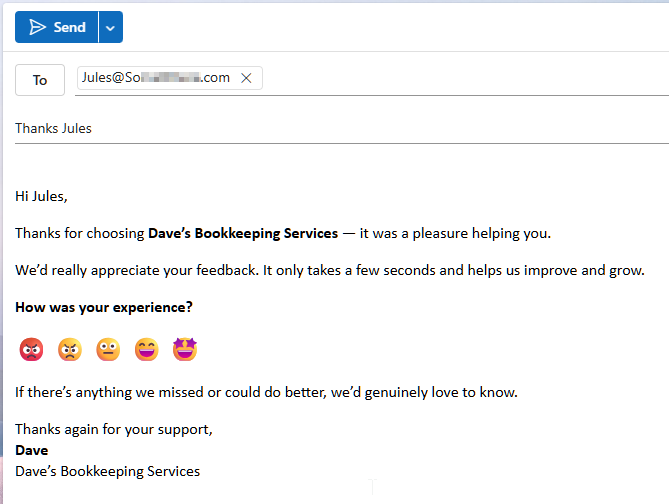Click the line If there's anything we missed
Image resolution: width=669 pixels, height=504 pixels.
pyautogui.click(x=266, y=392)
